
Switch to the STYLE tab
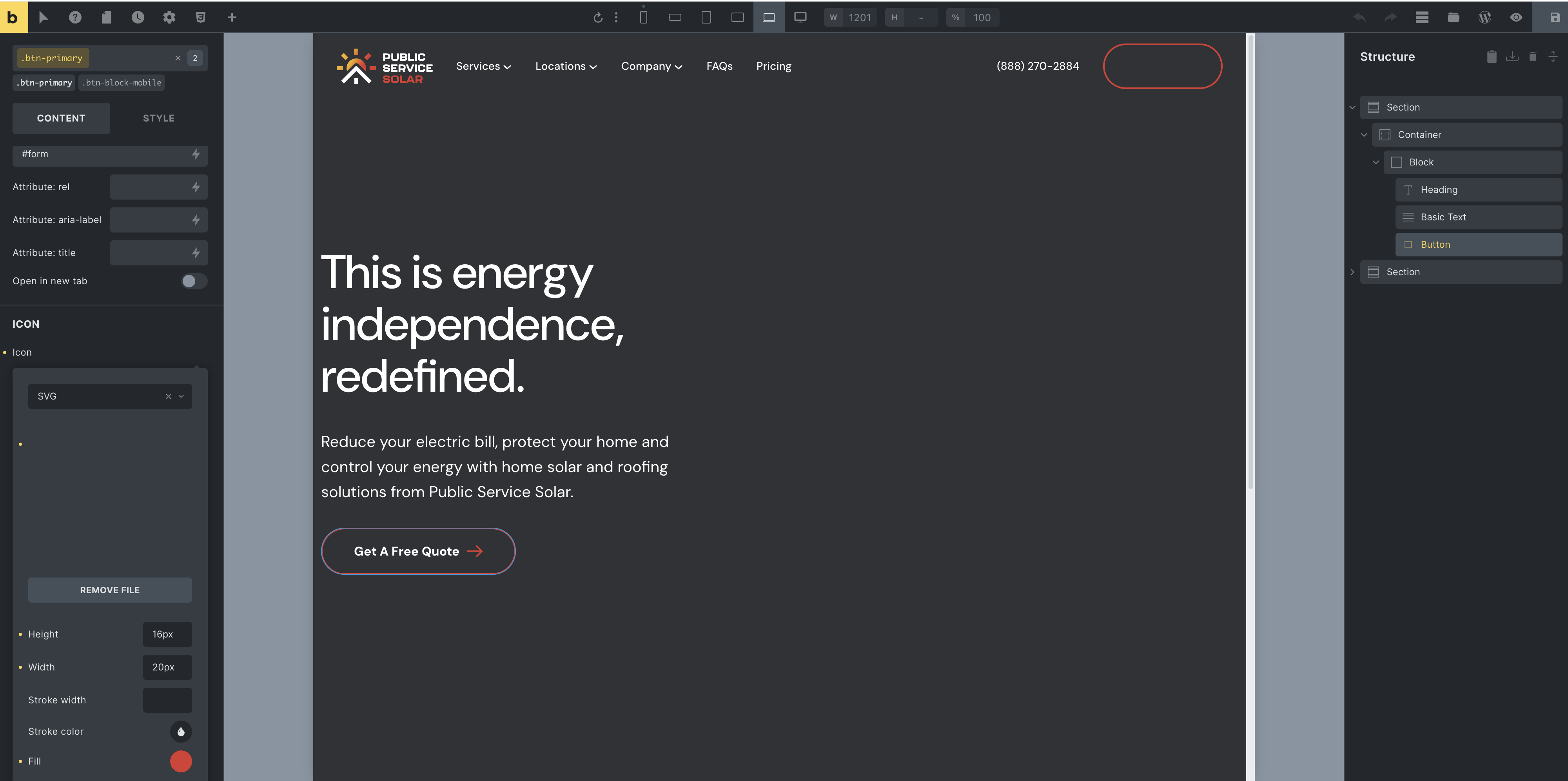click(x=159, y=118)
